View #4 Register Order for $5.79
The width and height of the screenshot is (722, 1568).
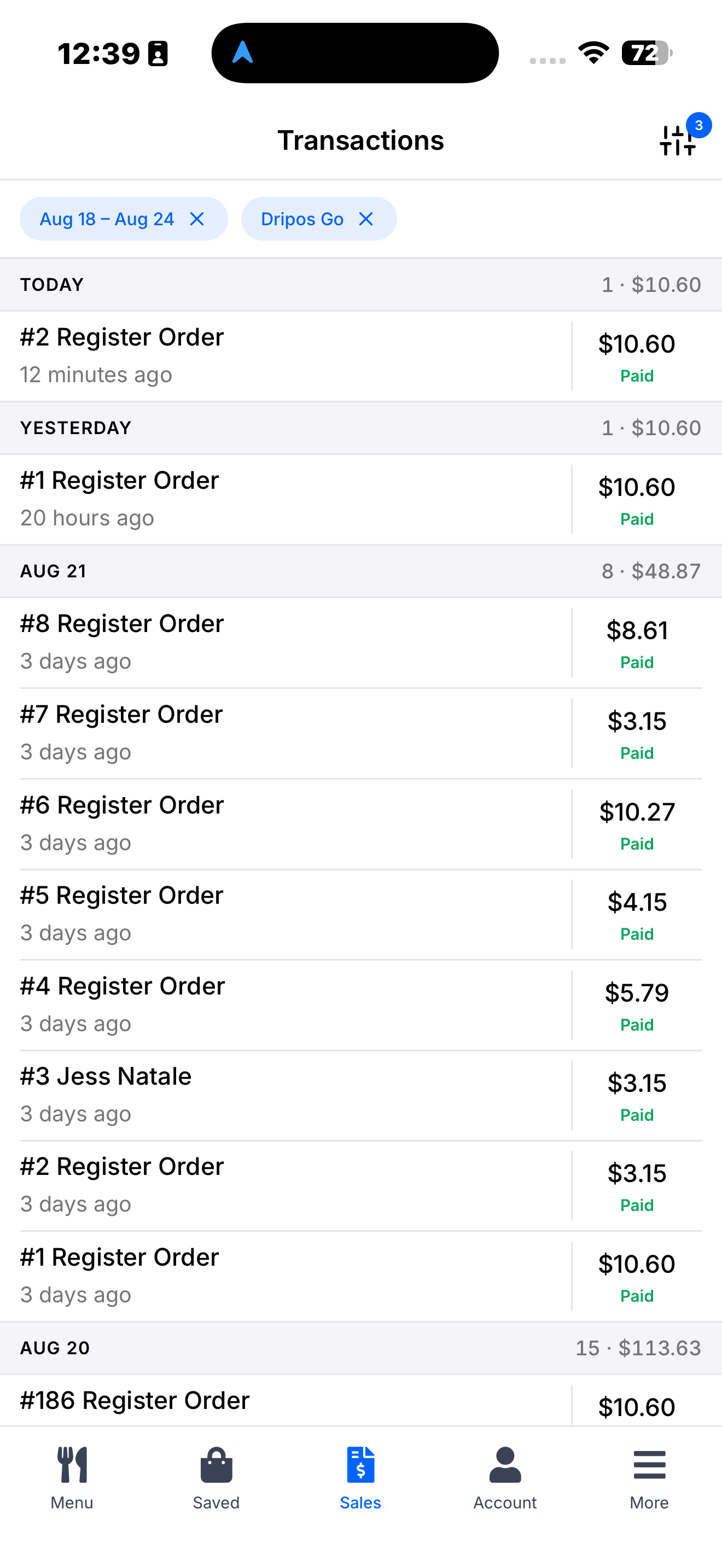tap(361, 1005)
